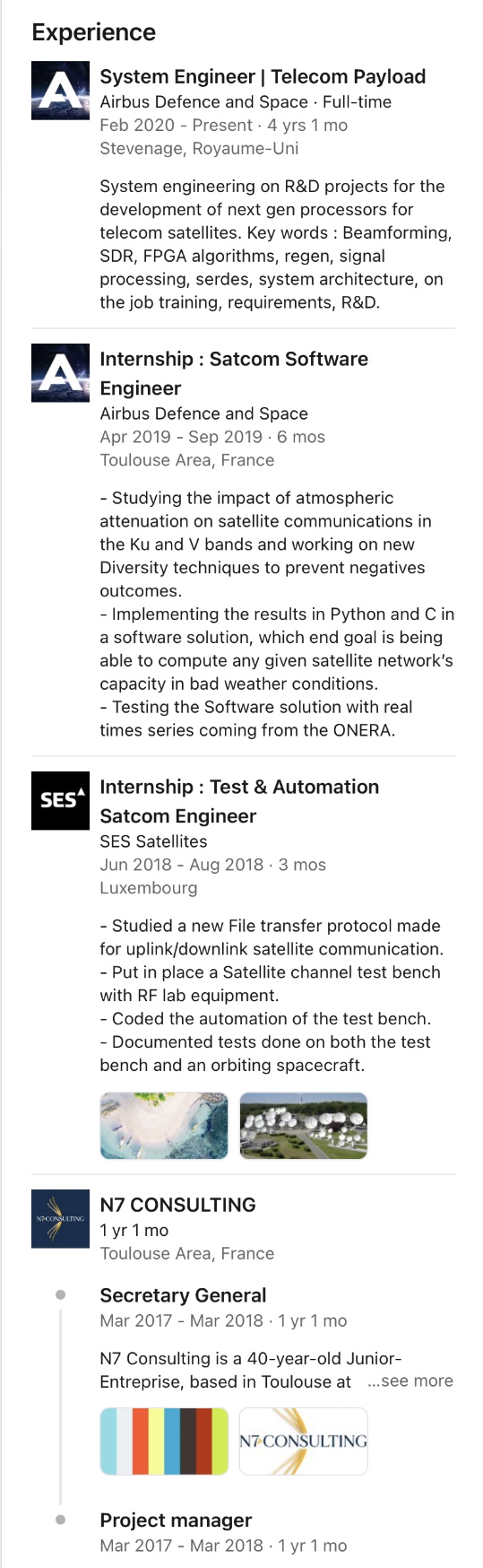Open the N7 Consulting logo media thumbnail
This screenshot has width=483, height=1568.
click(x=304, y=1441)
